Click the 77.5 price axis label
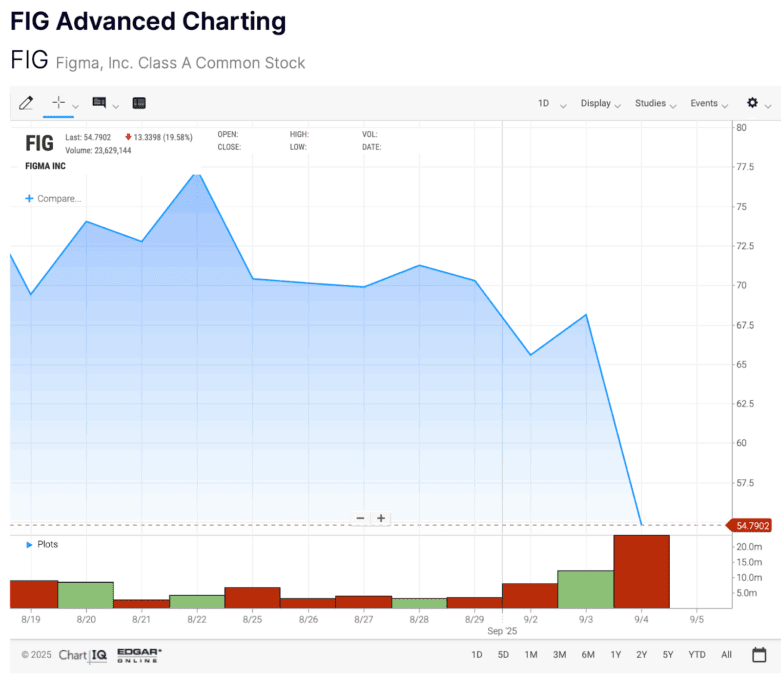 [x=745, y=167]
